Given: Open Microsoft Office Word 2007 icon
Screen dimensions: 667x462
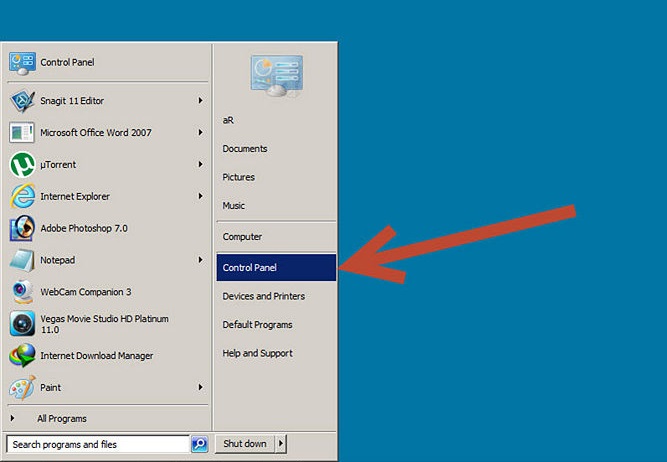Looking at the screenshot, I should [22, 133].
